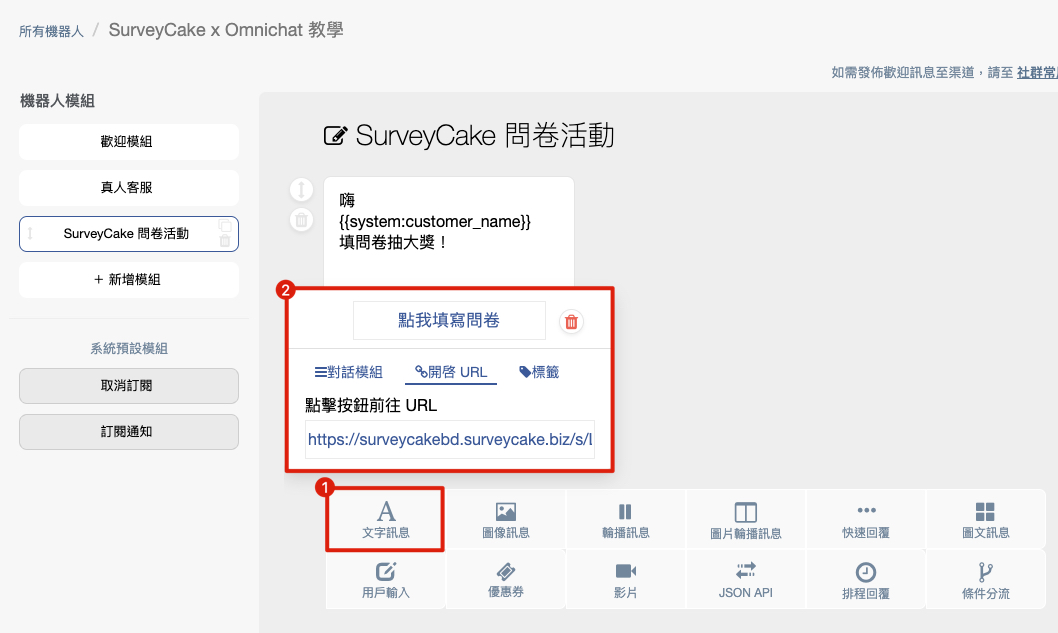1058x633 pixels.
Task: Add a 輪播訊息 carousel message
Action: pos(625,520)
